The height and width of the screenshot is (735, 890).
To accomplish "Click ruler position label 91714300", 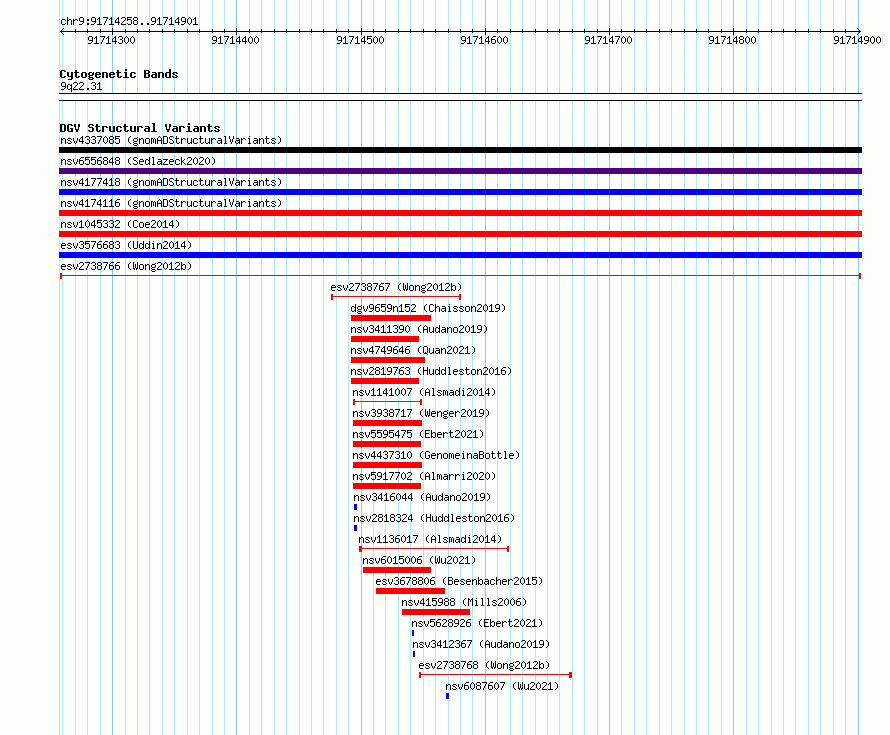I will pos(111,40).
